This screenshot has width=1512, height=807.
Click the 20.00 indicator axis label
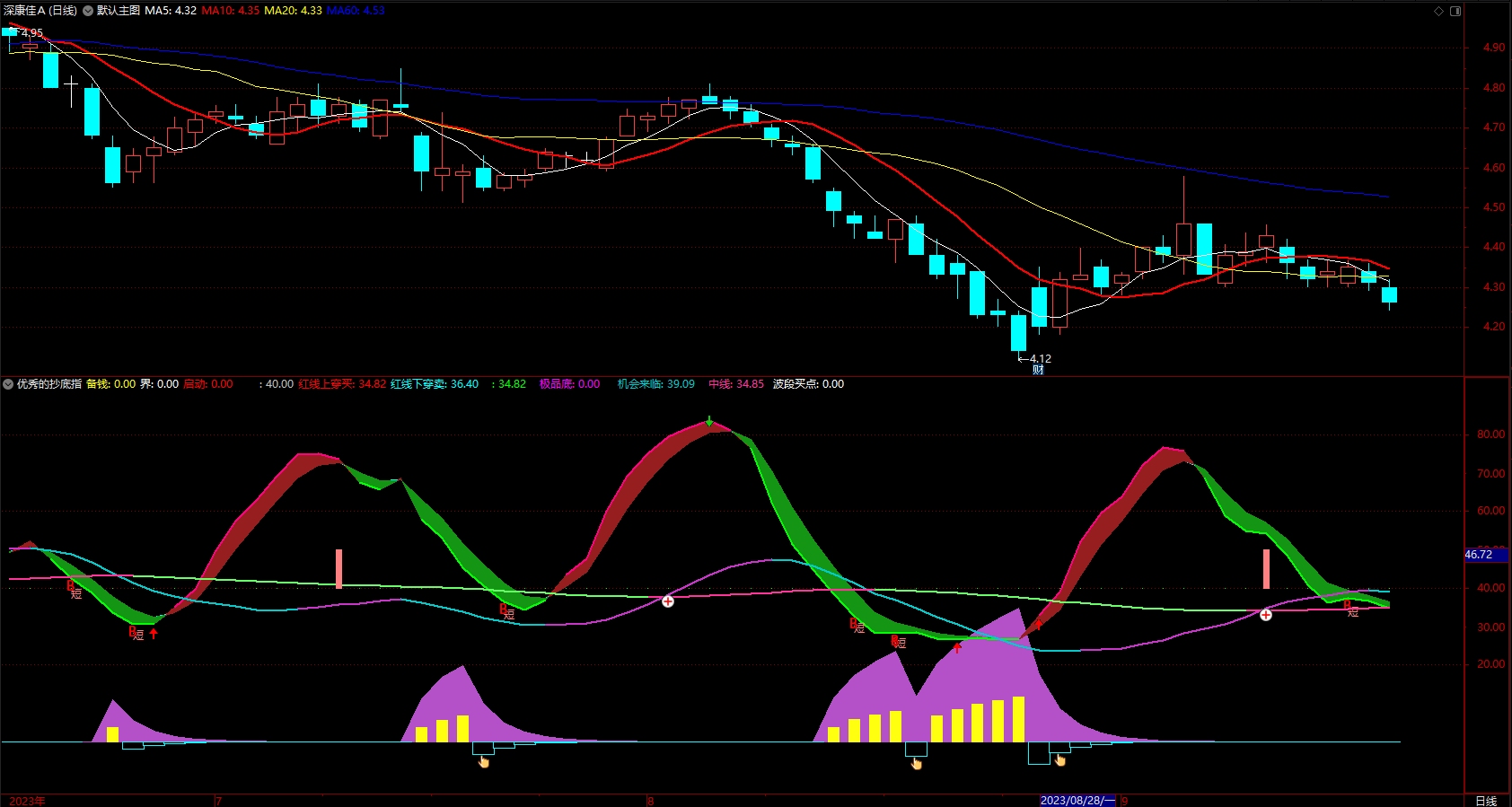1491,664
